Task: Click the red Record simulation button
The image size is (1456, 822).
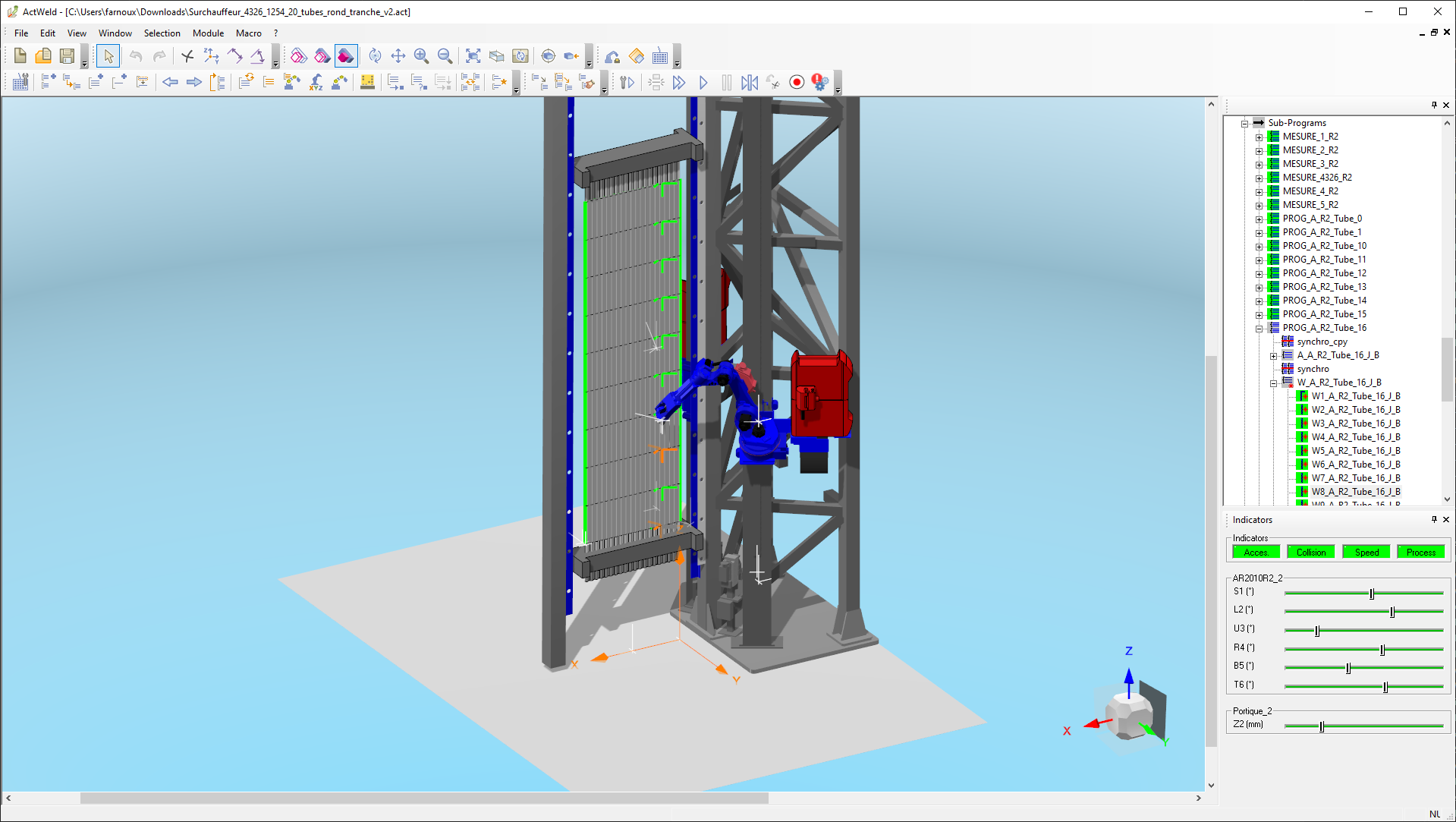Action: [797, 82]
